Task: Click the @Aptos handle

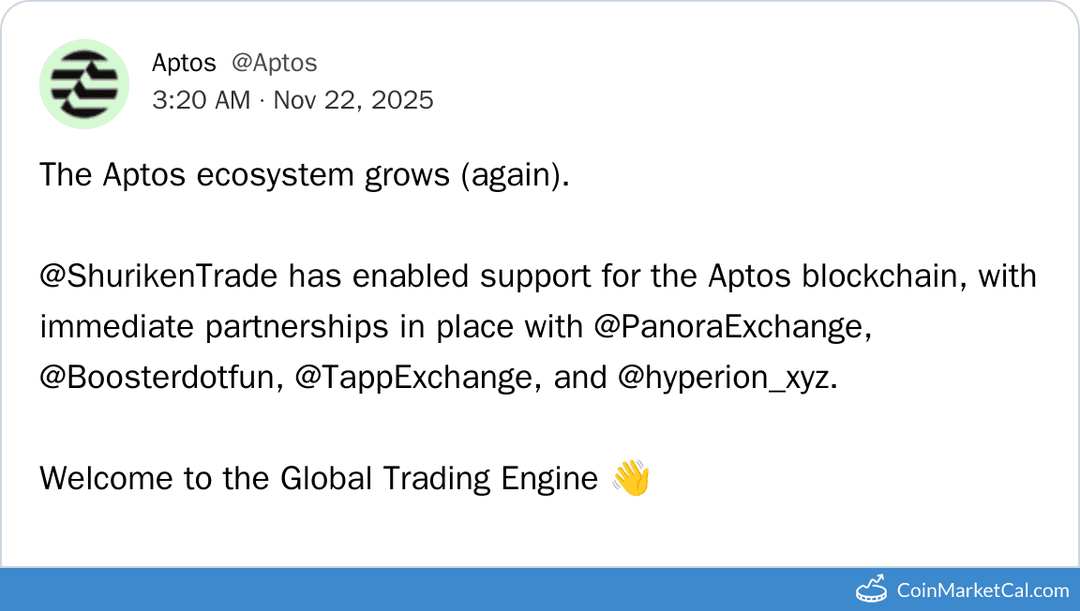Action: pyautogui.click(x=274, y=63)
